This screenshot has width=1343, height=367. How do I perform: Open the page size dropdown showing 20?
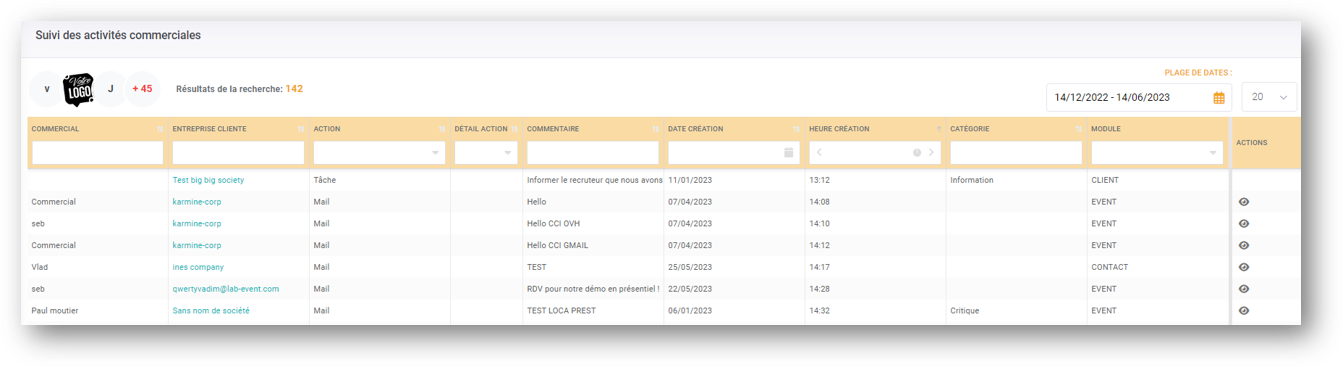pyautogui.click(x=1269, y=97)
